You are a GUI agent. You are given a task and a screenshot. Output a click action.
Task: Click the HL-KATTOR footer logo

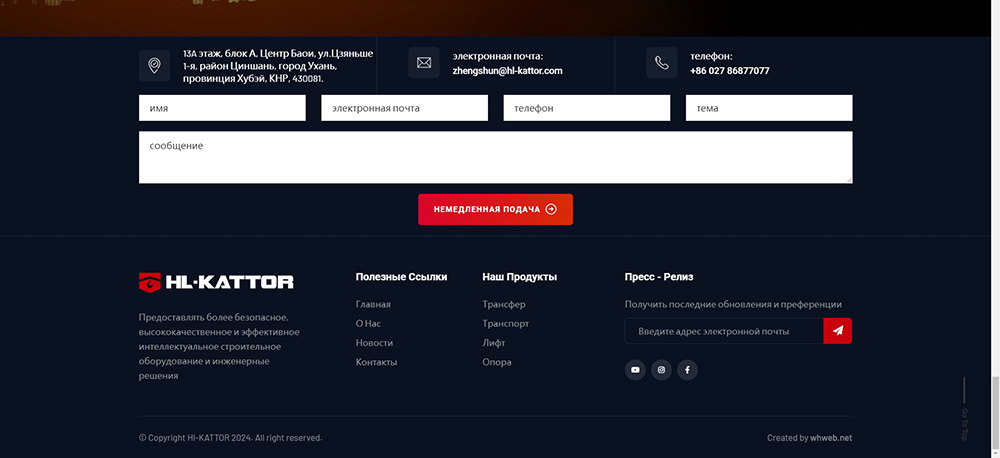216,282
